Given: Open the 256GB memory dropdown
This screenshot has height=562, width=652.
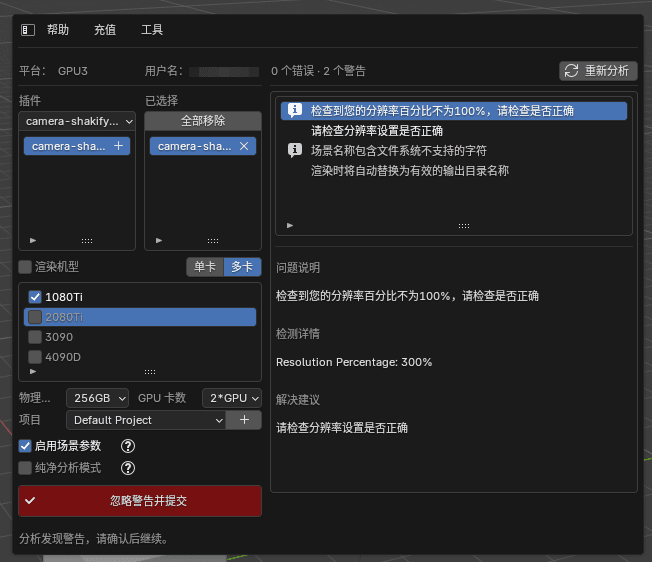Looking at the screenshot, I should pos(97,398).
